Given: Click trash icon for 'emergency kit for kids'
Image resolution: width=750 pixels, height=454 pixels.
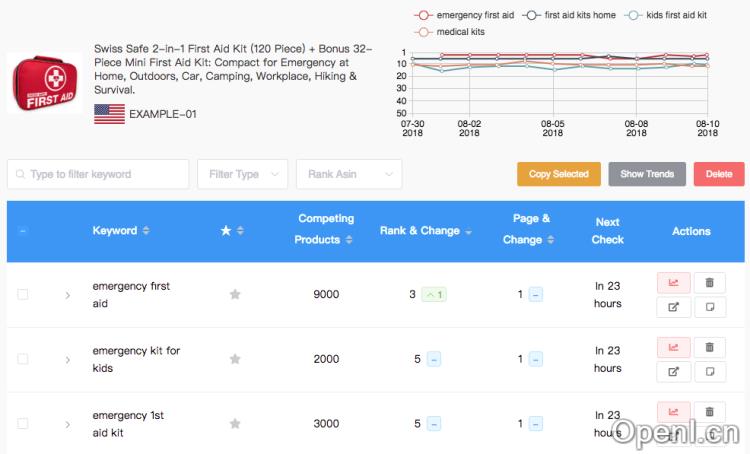Looking at the screenshot, I should (x=709, y=347).
